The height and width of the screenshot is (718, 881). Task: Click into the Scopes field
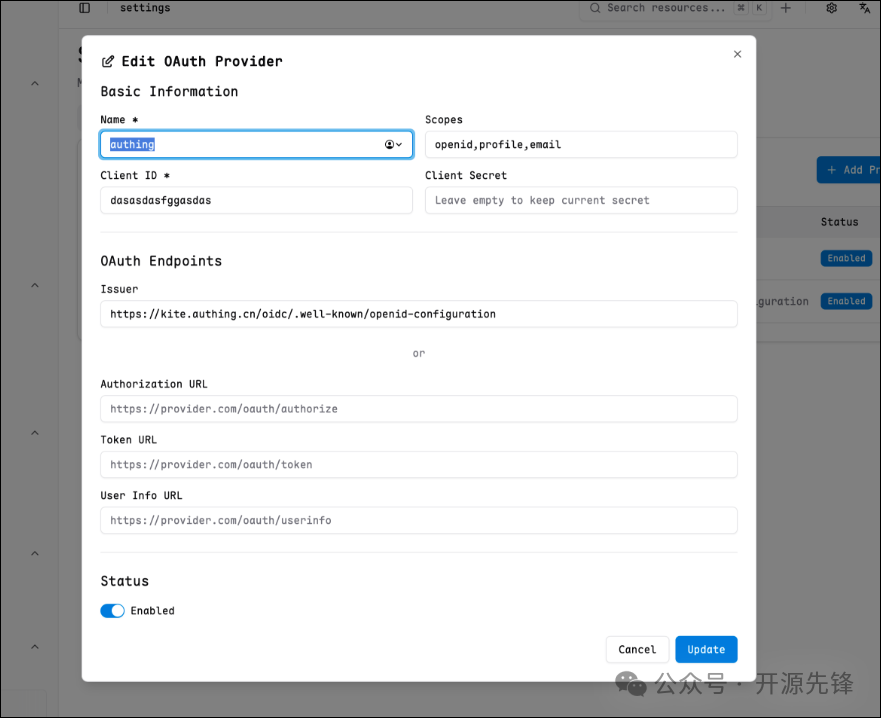(x=581, y=145)
